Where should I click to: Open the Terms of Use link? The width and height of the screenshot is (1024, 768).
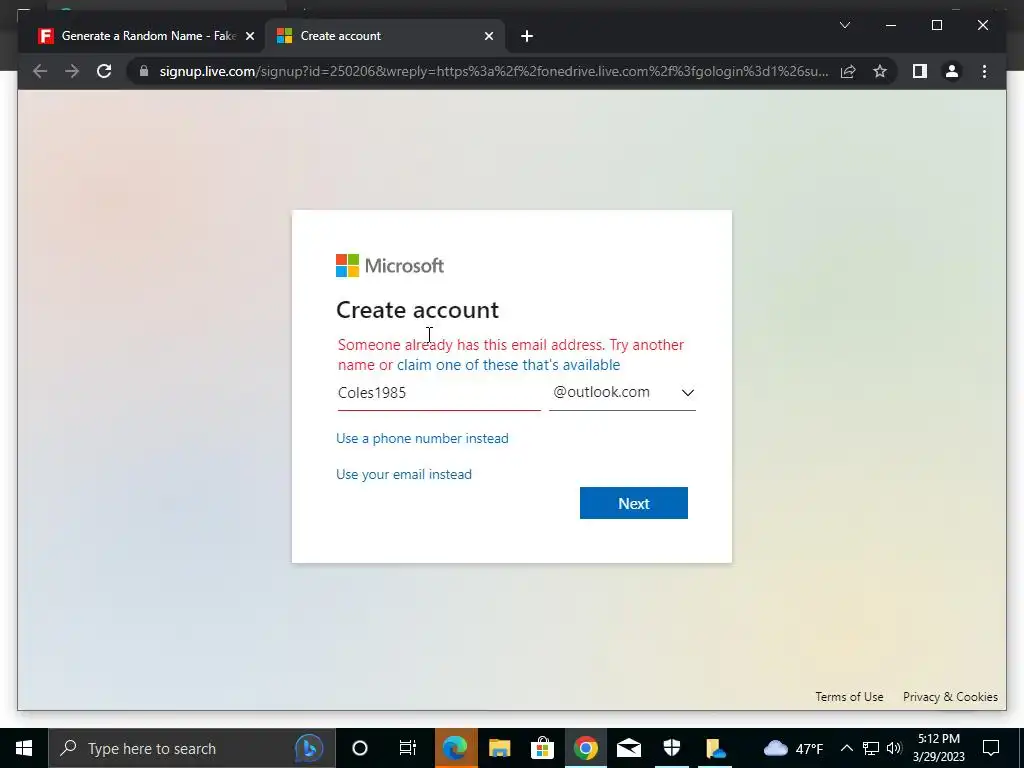849,697
